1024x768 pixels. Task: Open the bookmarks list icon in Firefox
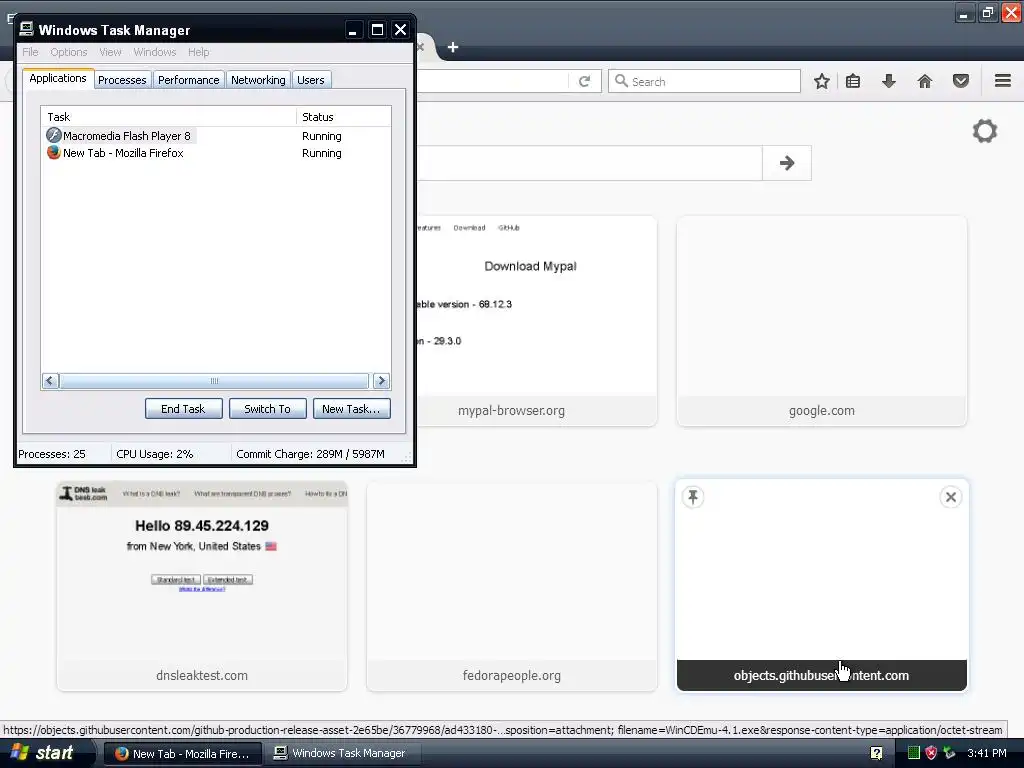853,81
